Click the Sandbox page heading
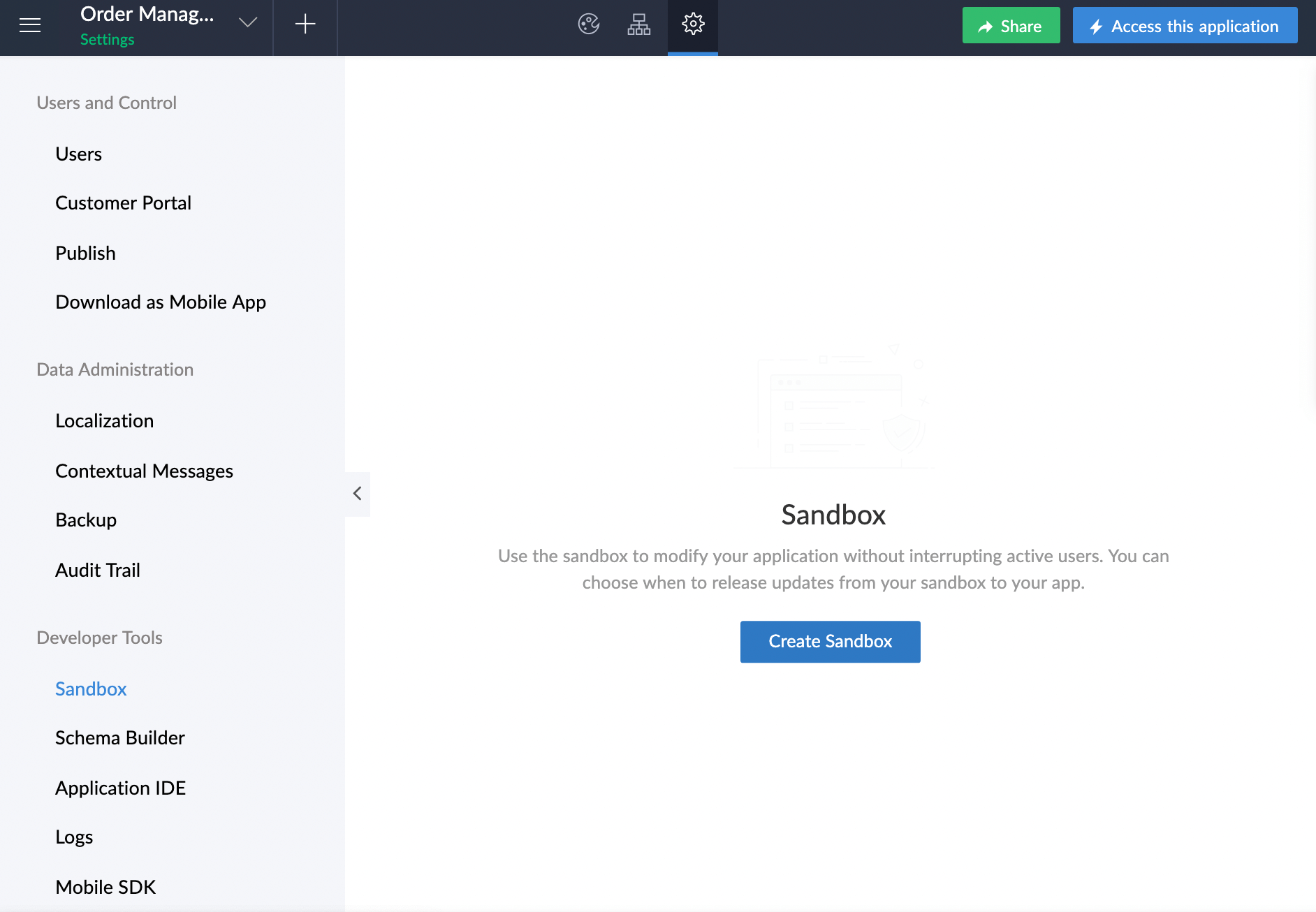The width and height of the screenshot is (1316, 912). coord(833,515)
